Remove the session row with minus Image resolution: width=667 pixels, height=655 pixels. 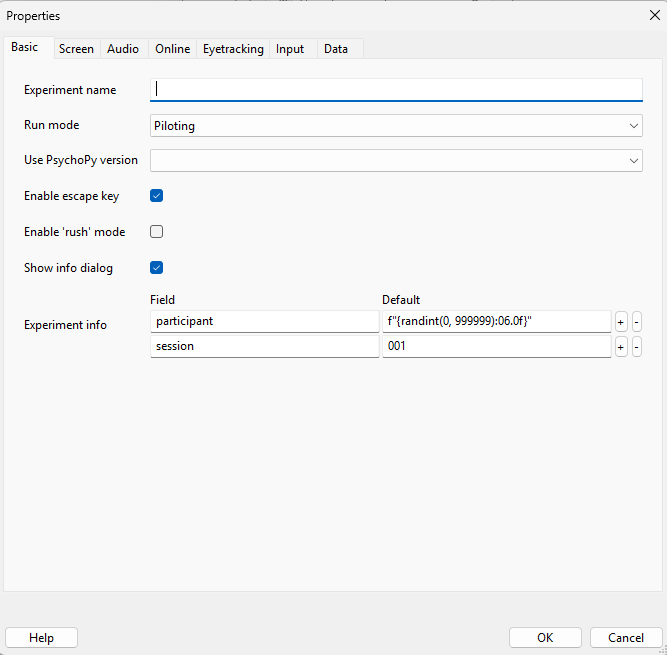pyautogui.click(x=636, y=347)
